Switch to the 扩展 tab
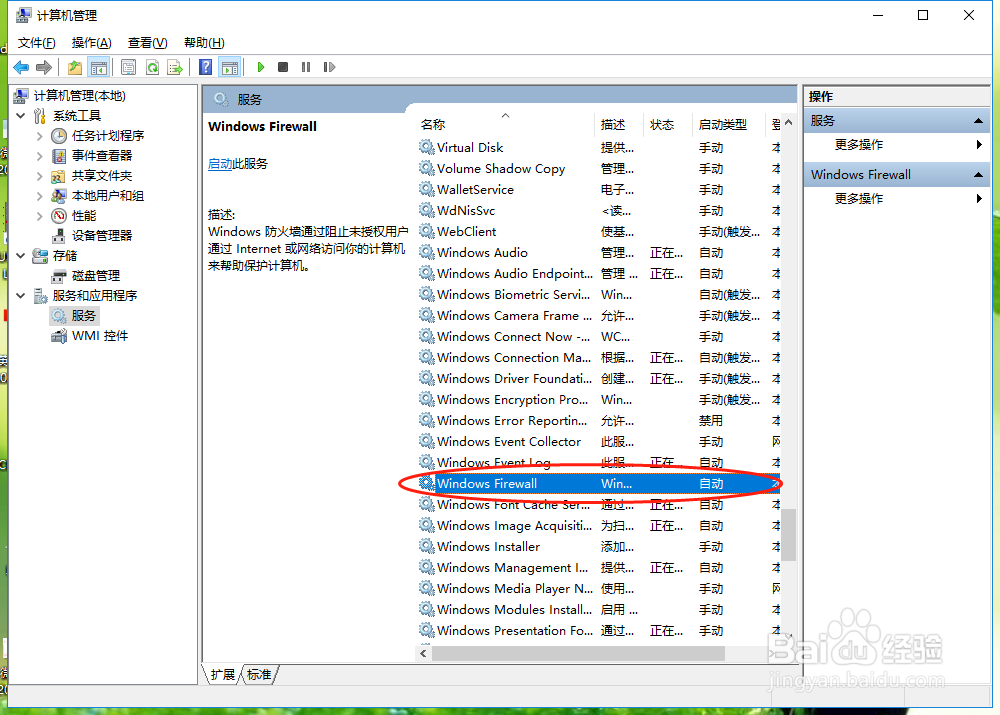Image resolution: width=1000 pixels, height=715 pixels. (223, 675)
